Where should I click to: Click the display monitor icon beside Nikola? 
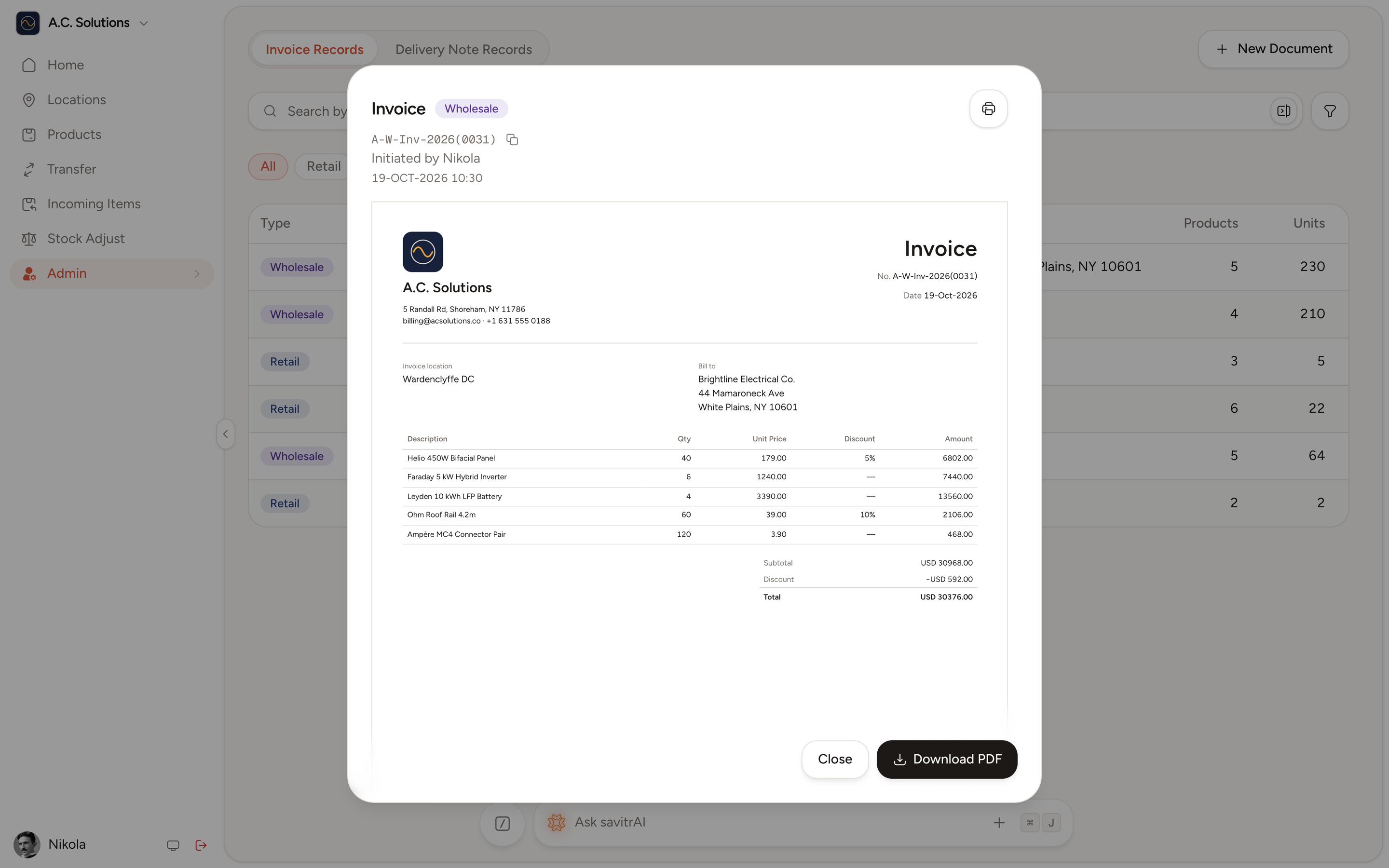[173, 845]
